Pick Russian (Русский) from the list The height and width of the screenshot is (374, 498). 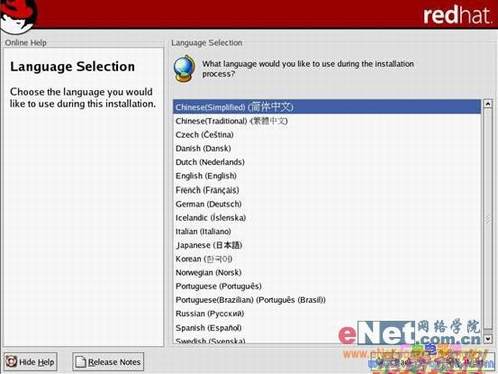[x=327, y=314]
